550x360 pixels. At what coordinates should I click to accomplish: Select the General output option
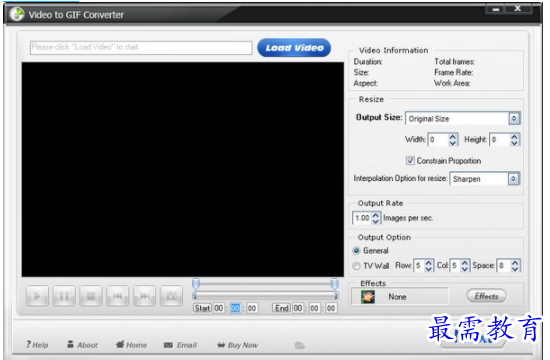click(x=356, y=251)
